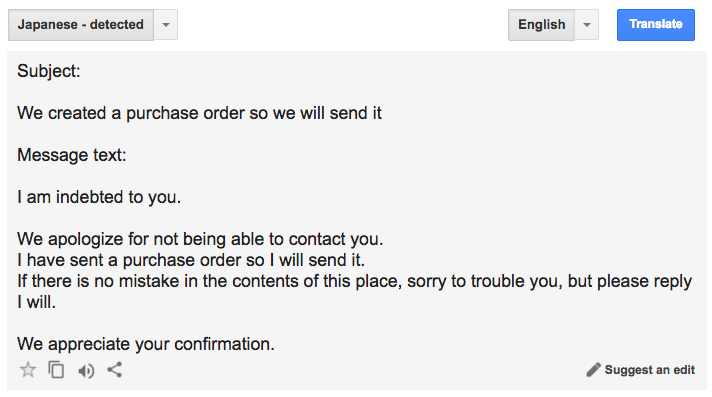Copy the translated text using the copy icon

(56, 370)
